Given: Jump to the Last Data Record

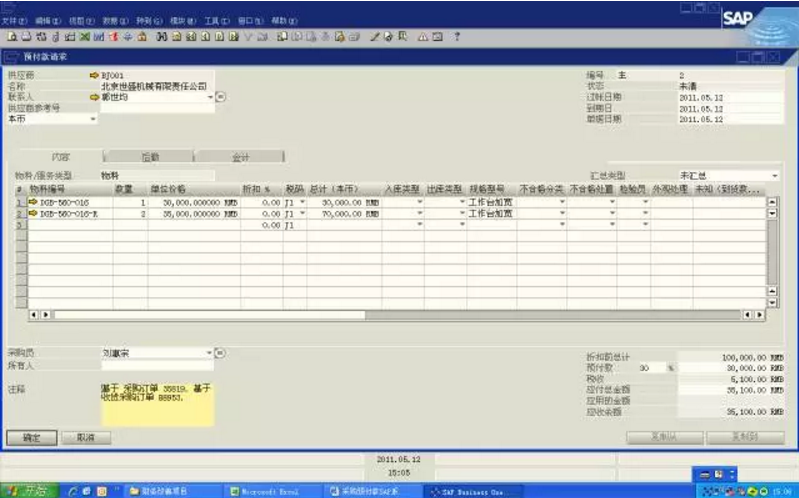Looking at the screenshot, I should click(x=233, y=37).
